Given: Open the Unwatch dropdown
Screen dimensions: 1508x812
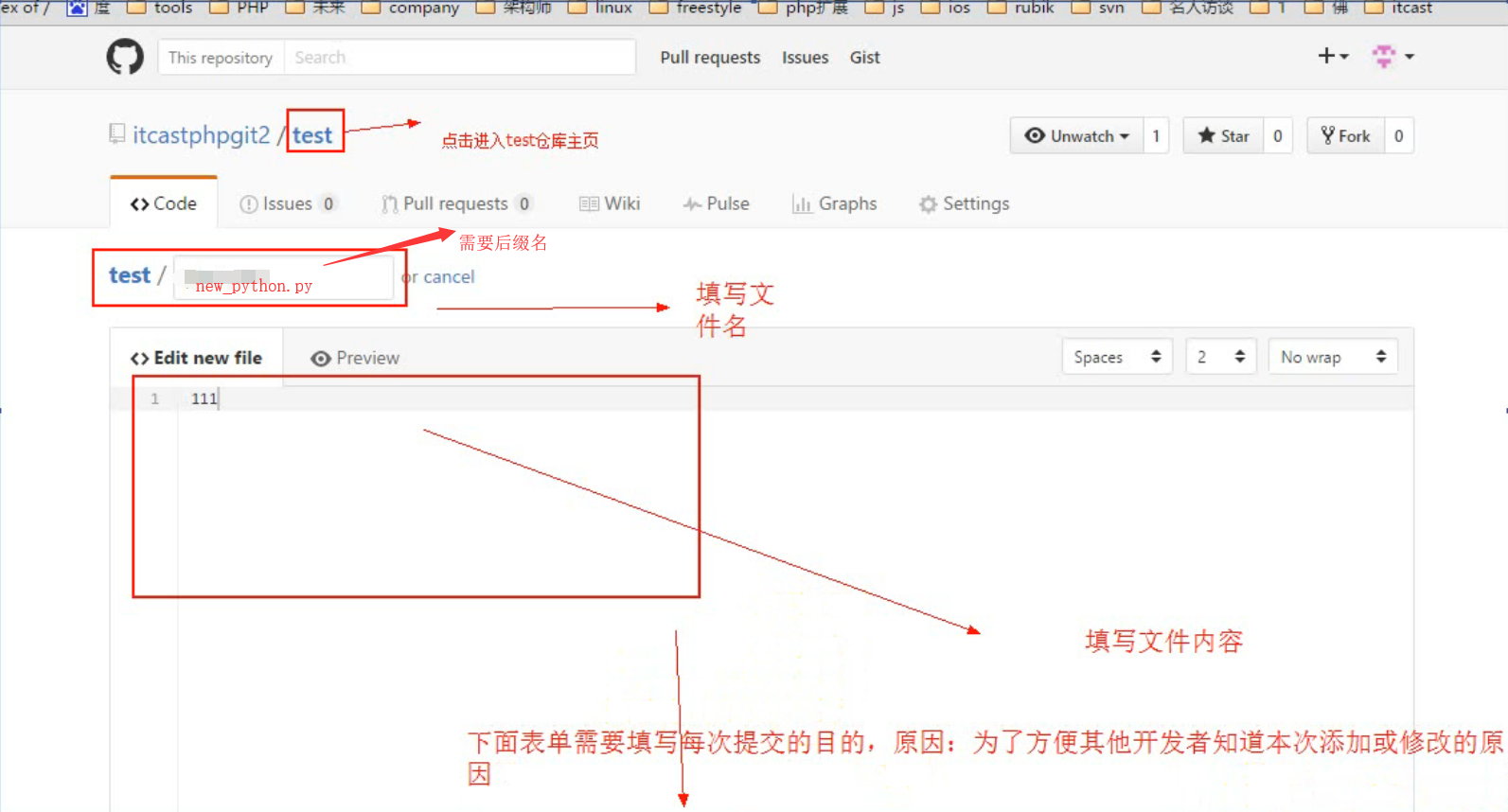Looking at the screenshot, I should tap(1076, 135).
